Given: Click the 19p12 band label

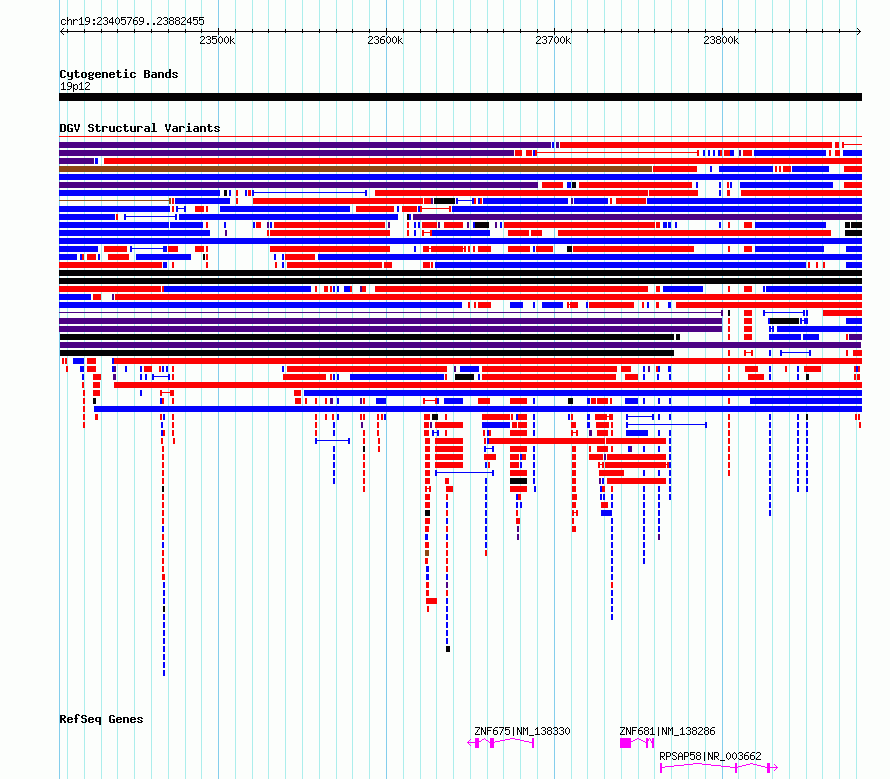Looking at the screenshot, I should click(75, 86).
